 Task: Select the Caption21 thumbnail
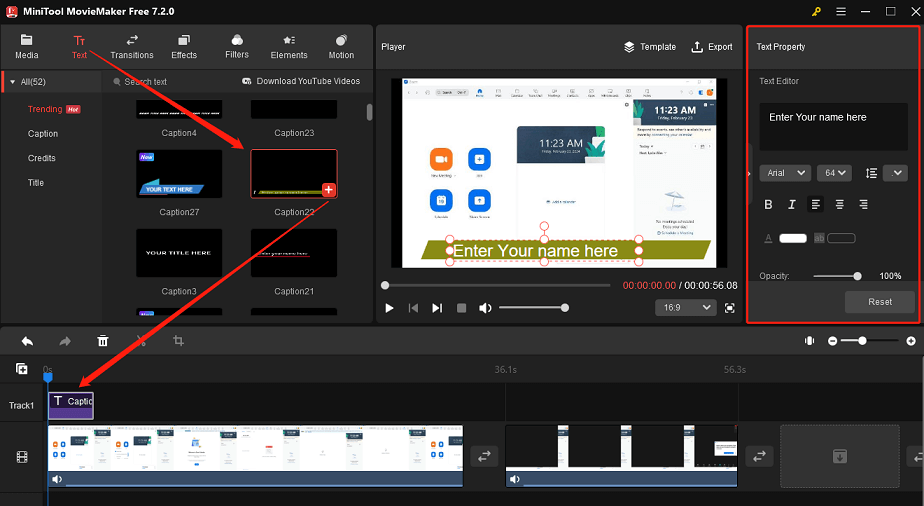tap(294, 253)
